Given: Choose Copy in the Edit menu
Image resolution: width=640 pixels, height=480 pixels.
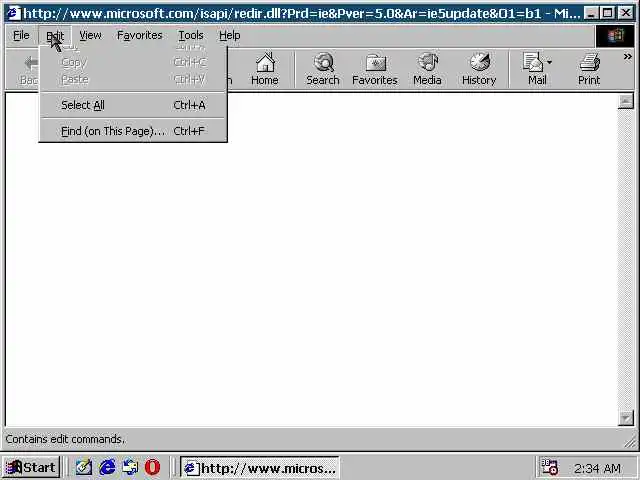Looking at the screenshot, I should click(x=133, y=62).
